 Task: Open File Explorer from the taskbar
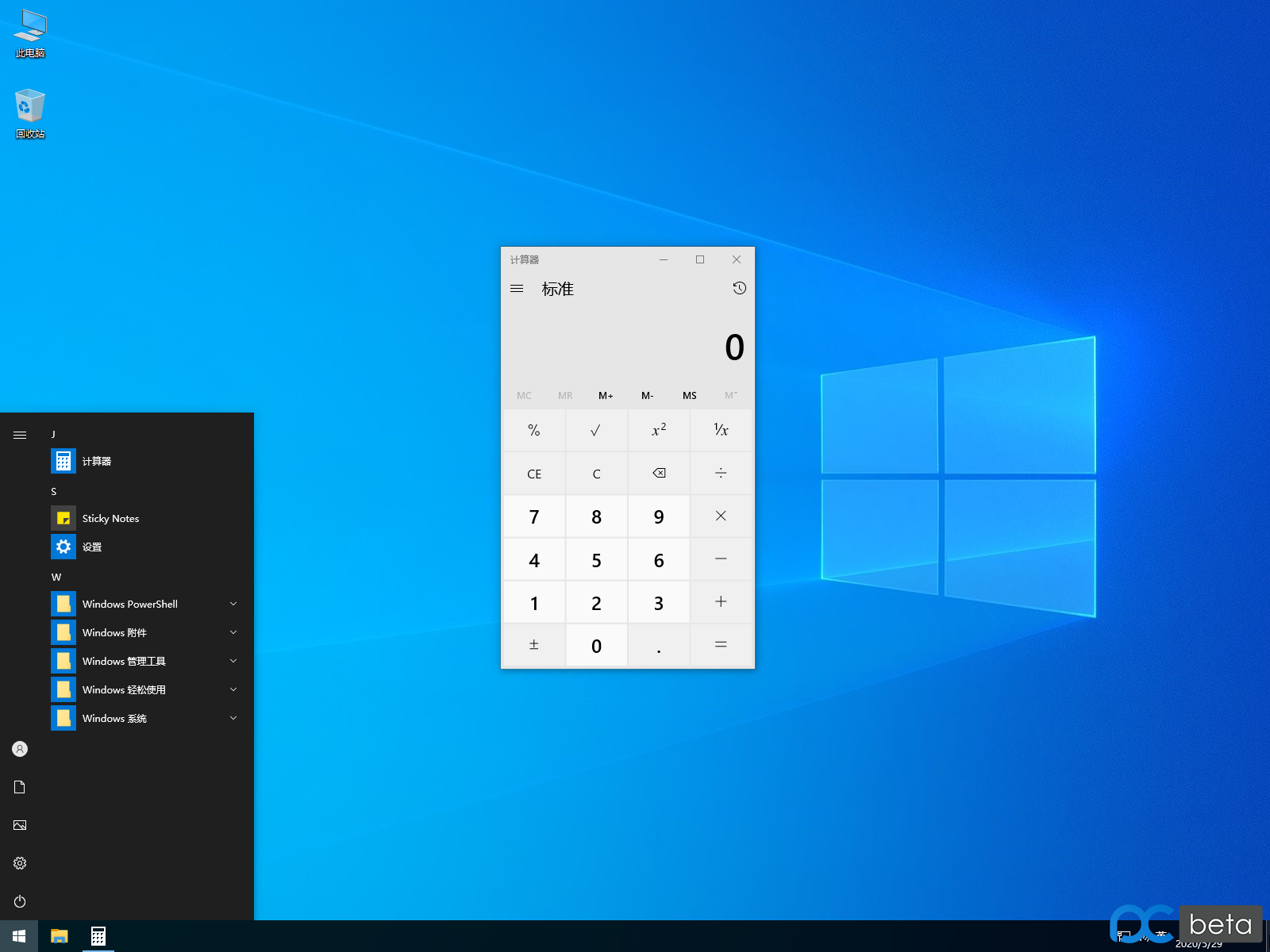point(59,935)
